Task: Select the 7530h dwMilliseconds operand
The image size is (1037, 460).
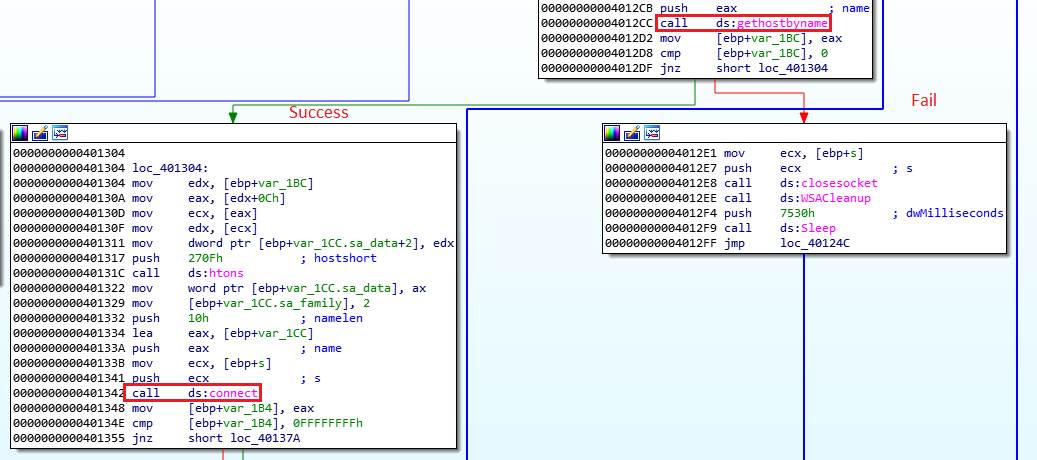Action: point(797,212)
